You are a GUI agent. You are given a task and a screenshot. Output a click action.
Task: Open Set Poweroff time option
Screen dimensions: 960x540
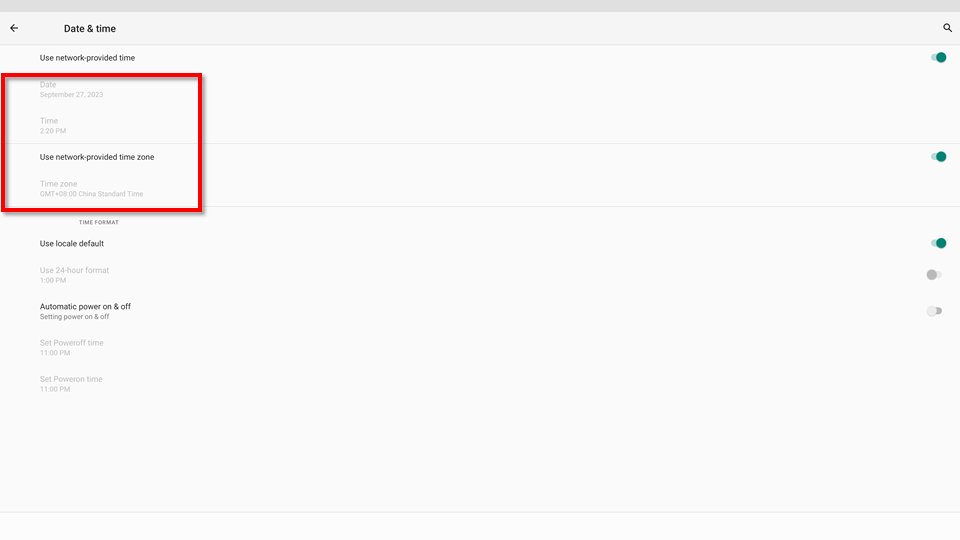click(x=71, y=347)
